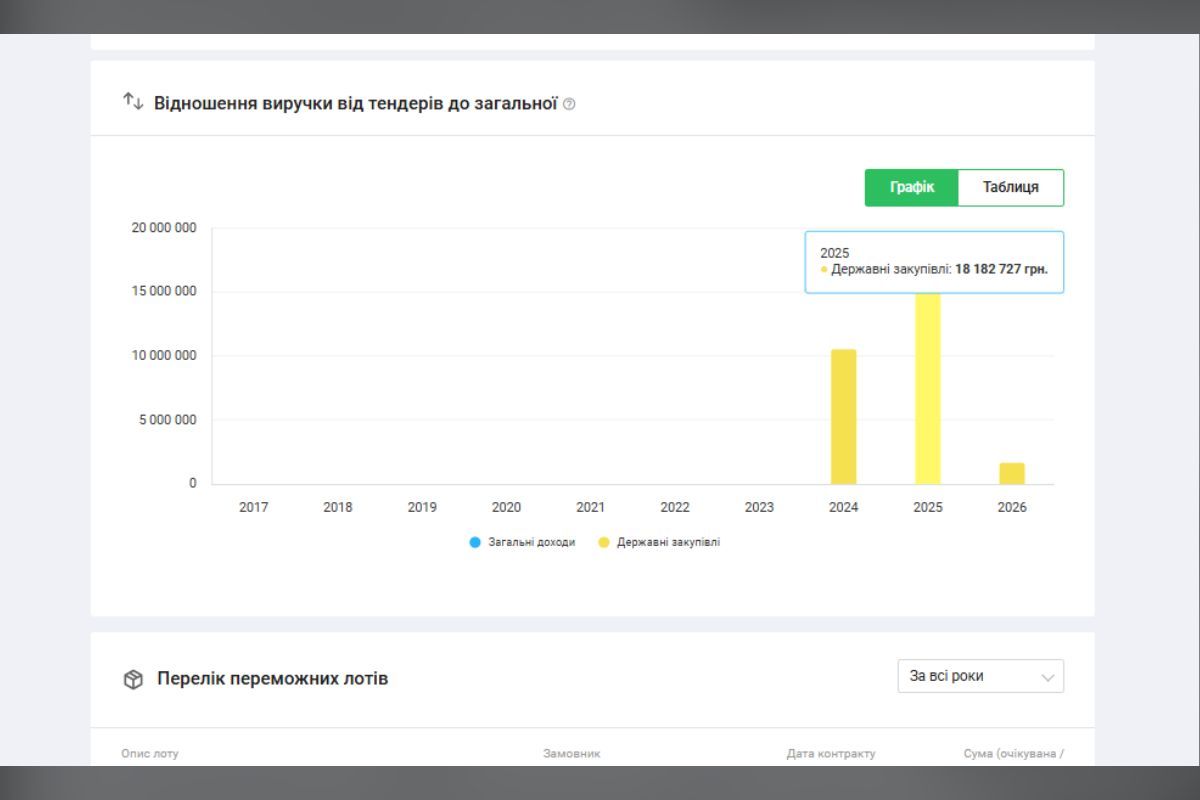Select the "Графік" tab
The height and width of the screenshot is (800, 1200).
[x=913, y=187]
